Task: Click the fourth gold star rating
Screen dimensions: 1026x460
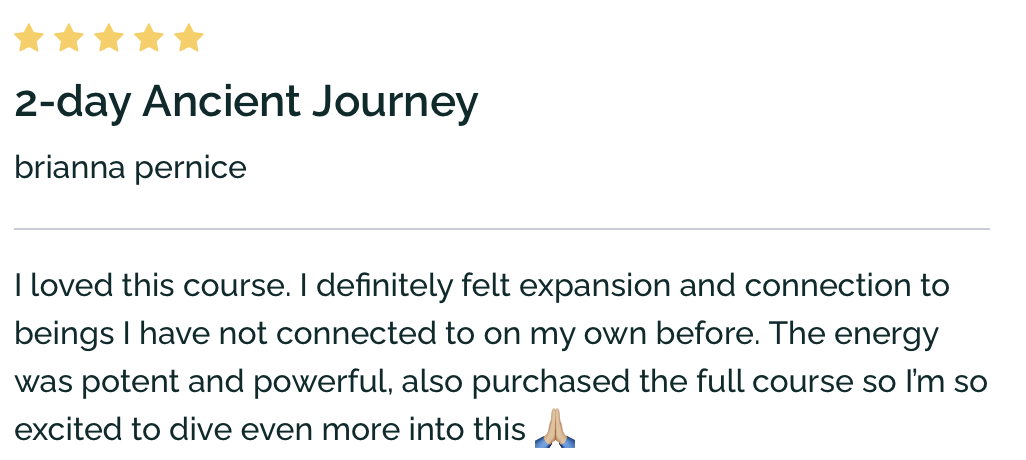Action: click(148, 39)
